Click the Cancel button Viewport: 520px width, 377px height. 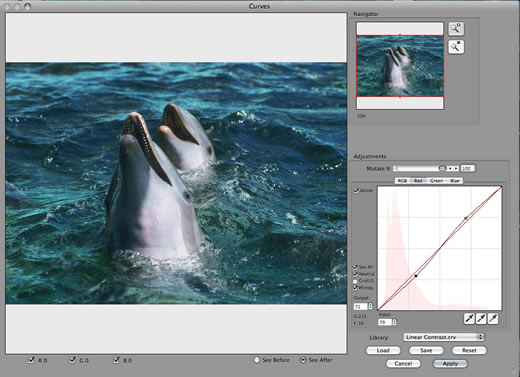click(403, 363)
